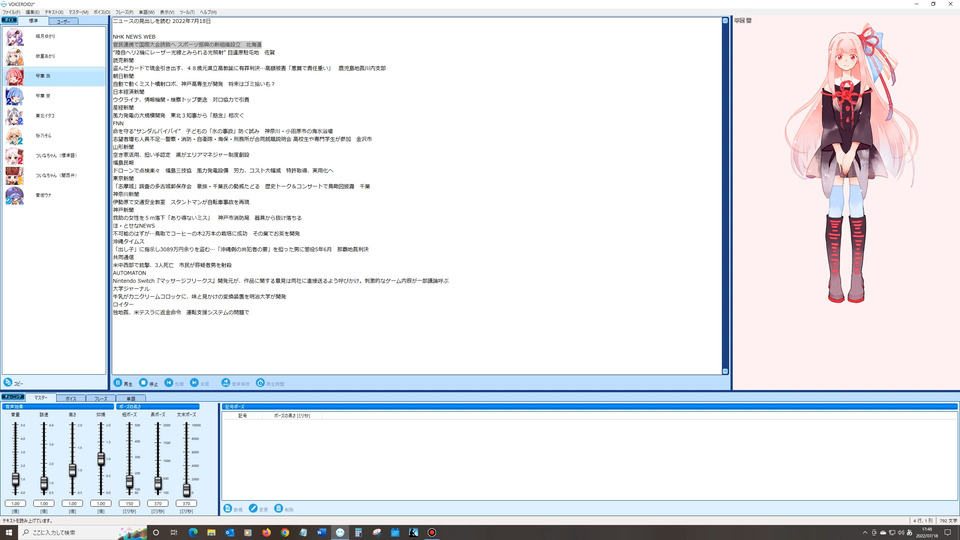Screen dimensions: 960x540
Task: Click the 新規 icon in symbol pause panel
Action: click(x=228, y=508)
